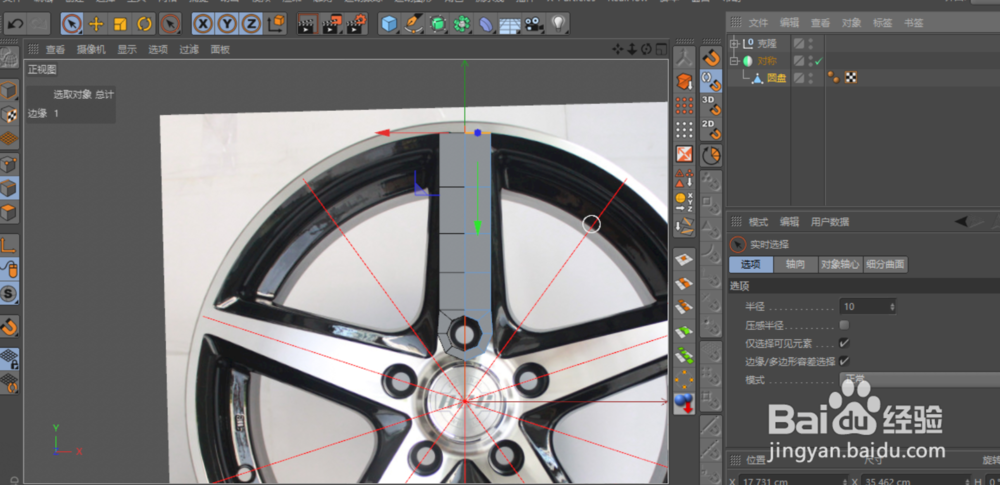1000x485 pixels.
Task: Collapse the 对称 object tree node
Action: pos(734,61)
